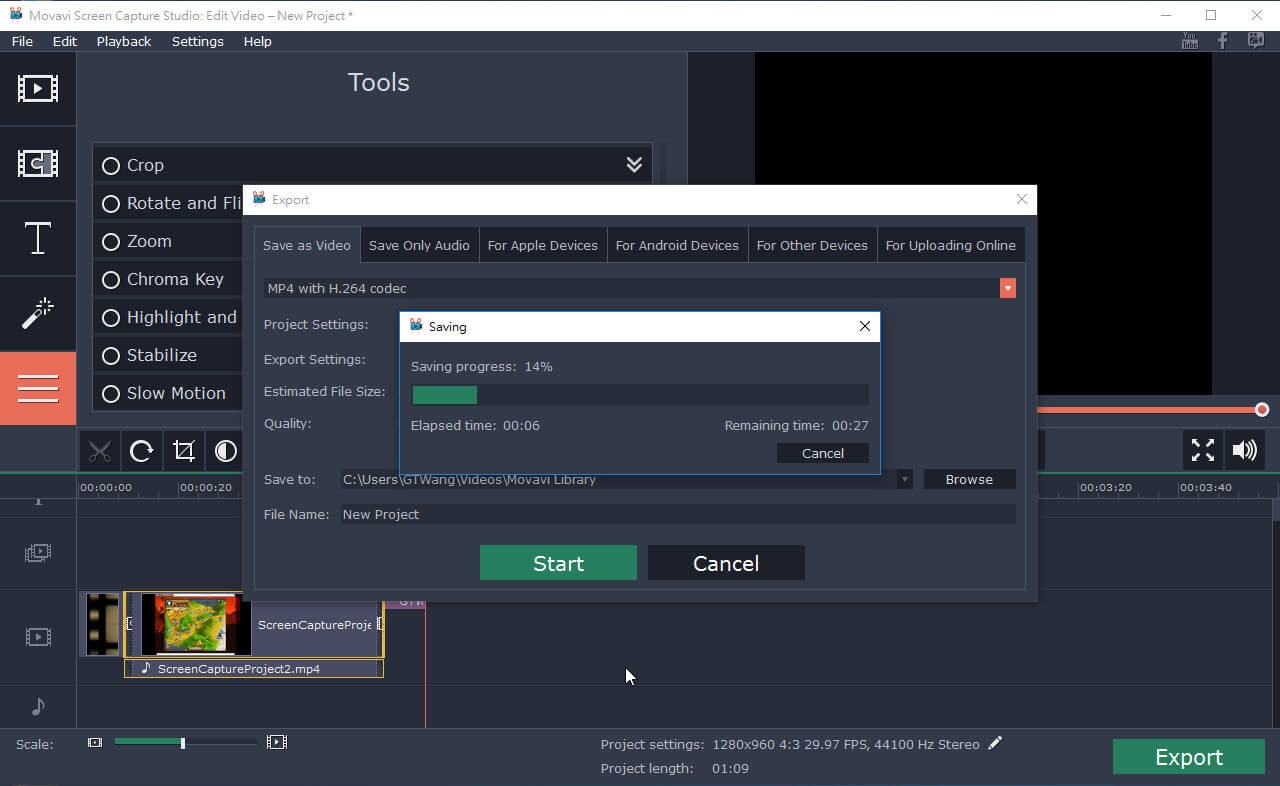Select the Slow Motion radio option
This screenshot has height=786, width=1280.
111,394
